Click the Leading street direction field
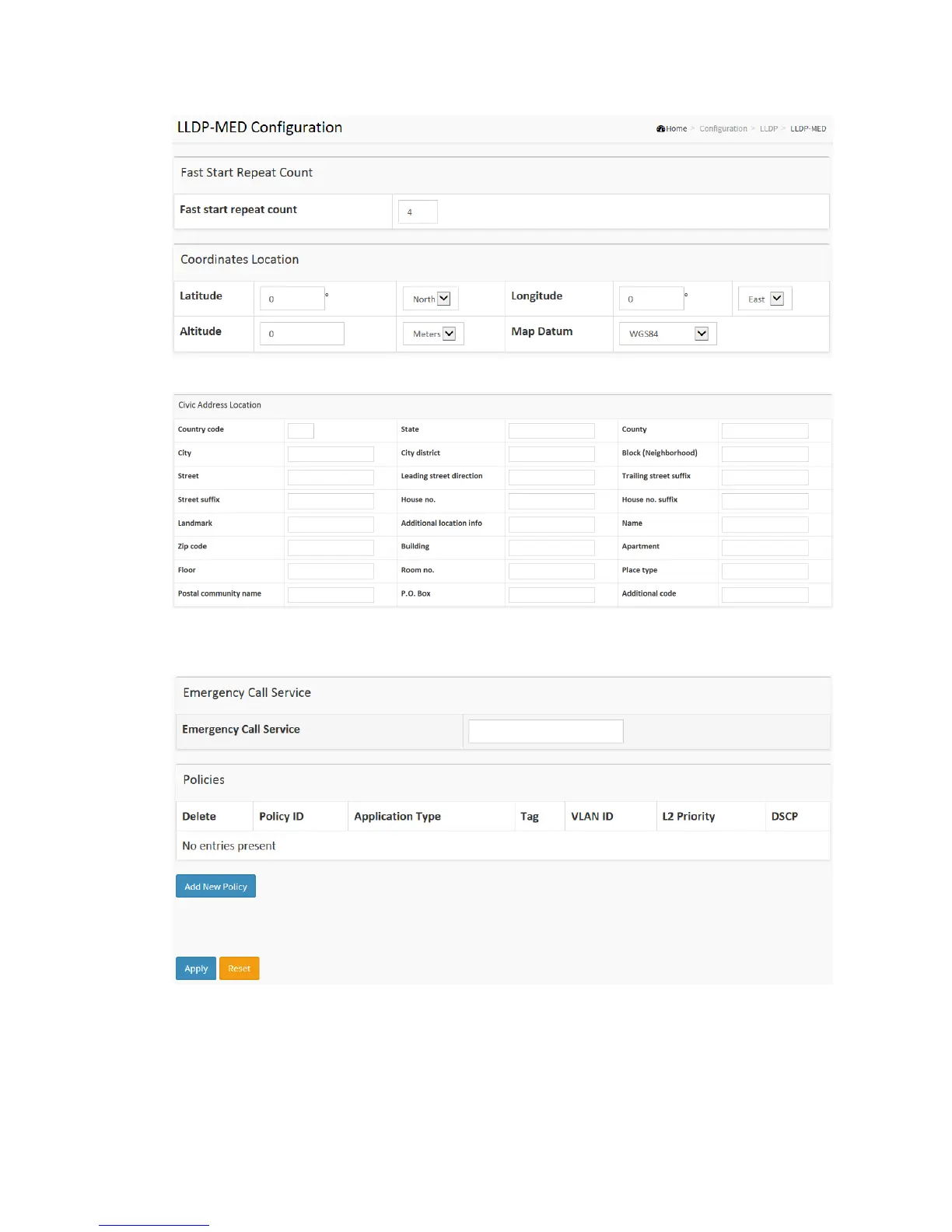The image size is (952, 1232). pos(551,478)
